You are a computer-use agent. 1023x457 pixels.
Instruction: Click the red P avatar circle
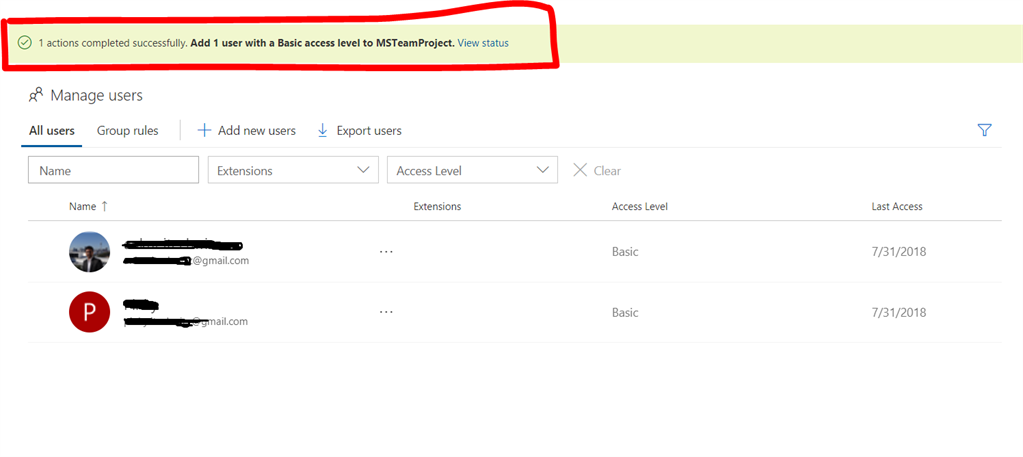[89, 312]
